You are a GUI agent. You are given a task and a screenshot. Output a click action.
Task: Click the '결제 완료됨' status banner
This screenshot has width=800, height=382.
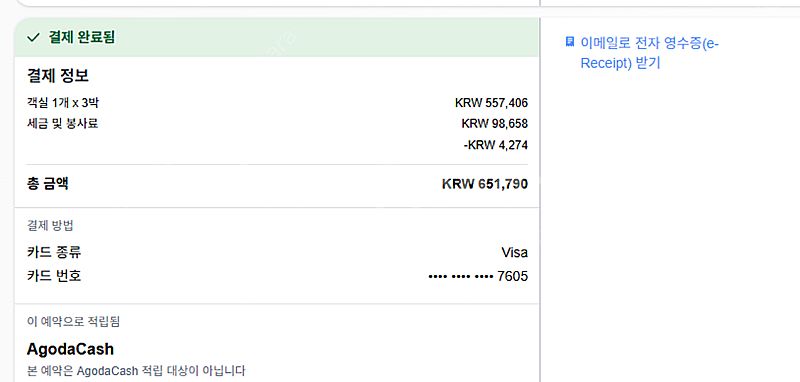(x=276, y=37)
